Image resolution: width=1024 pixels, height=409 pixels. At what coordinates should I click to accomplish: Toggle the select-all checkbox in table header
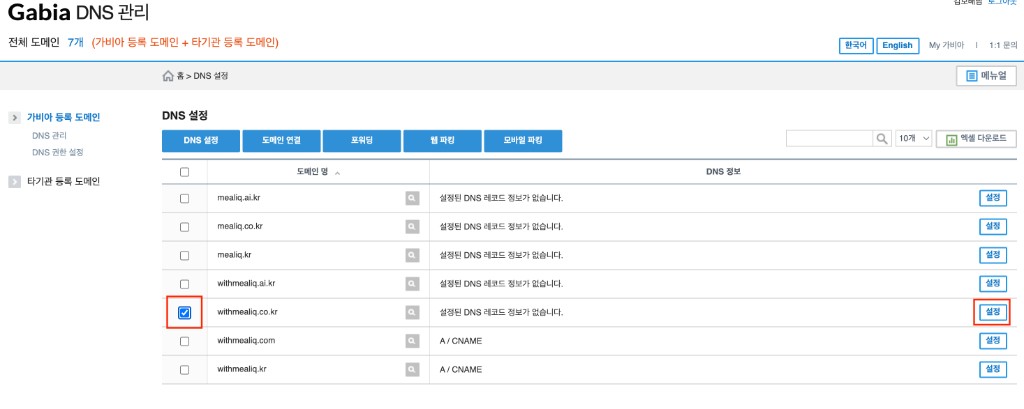pyautogui.click(x=184, y=172)
